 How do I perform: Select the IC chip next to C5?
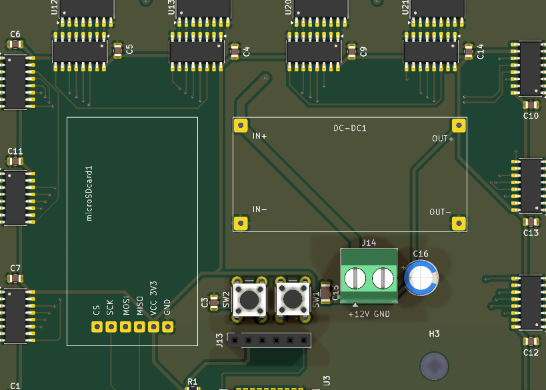click(80, 52)
